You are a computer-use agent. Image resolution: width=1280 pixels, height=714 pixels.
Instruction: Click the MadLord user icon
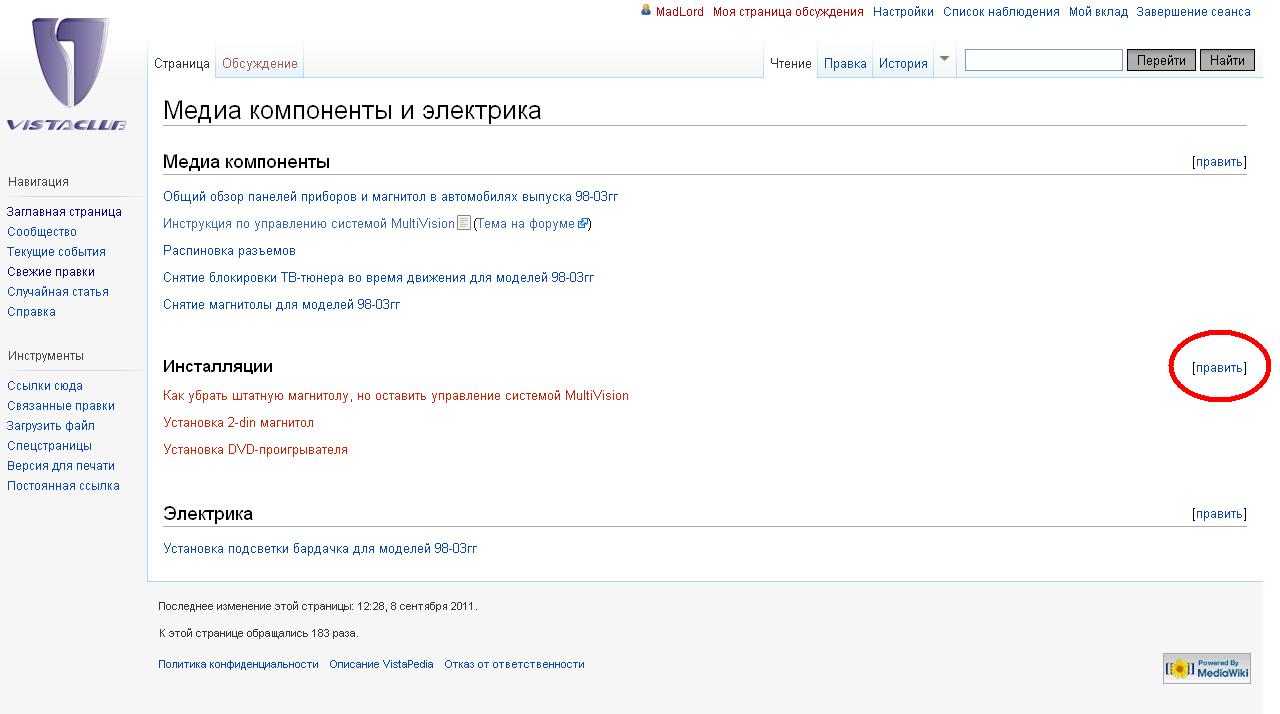click(x=646, y=11)
